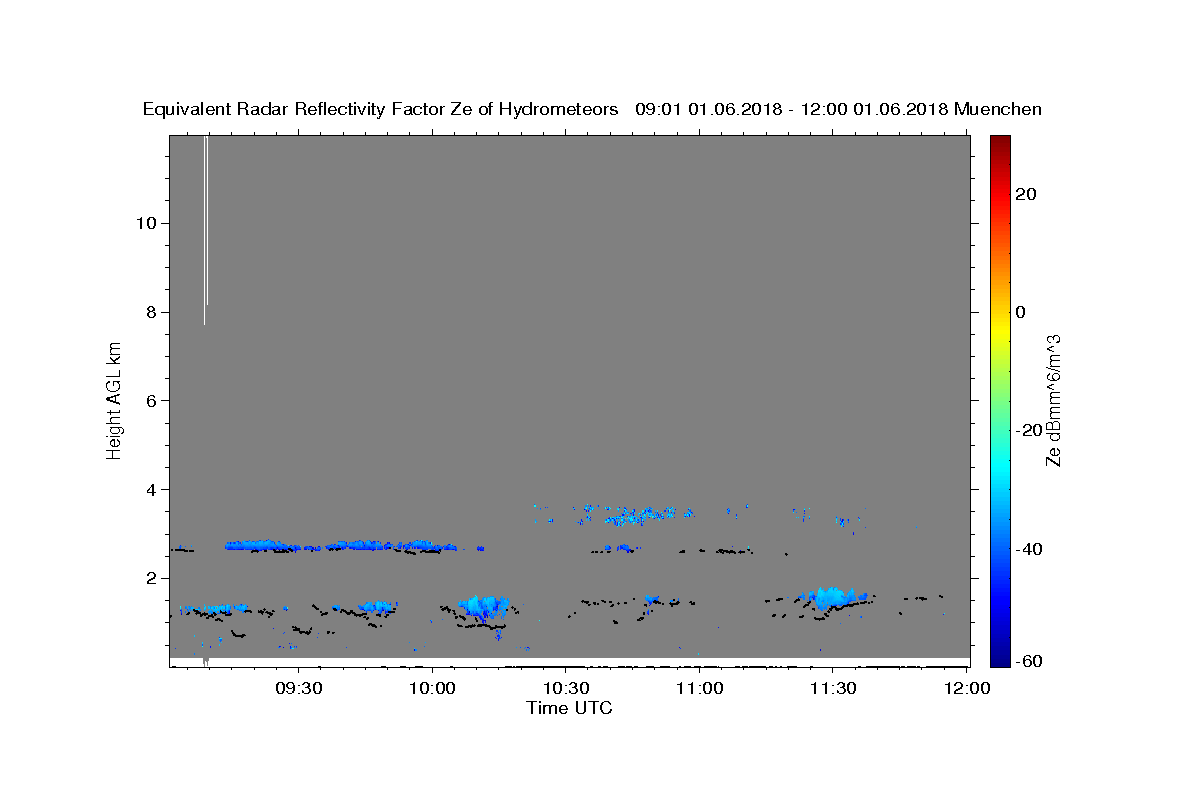This screenshot has width=1200, height=800.
Task: Click the 10:00 time tick label
Action: point(432,688)
